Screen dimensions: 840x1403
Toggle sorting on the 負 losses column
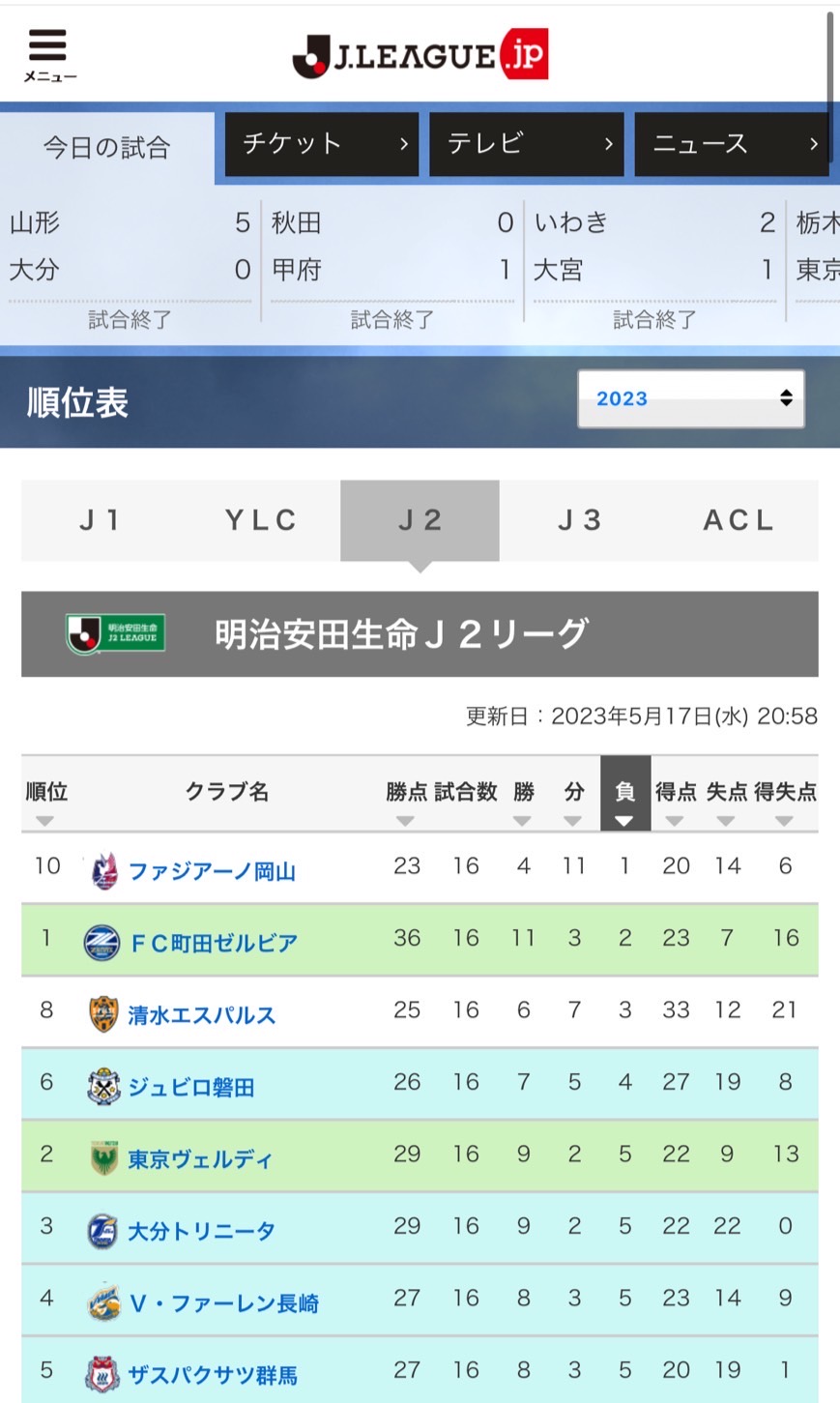pos(624,821)
